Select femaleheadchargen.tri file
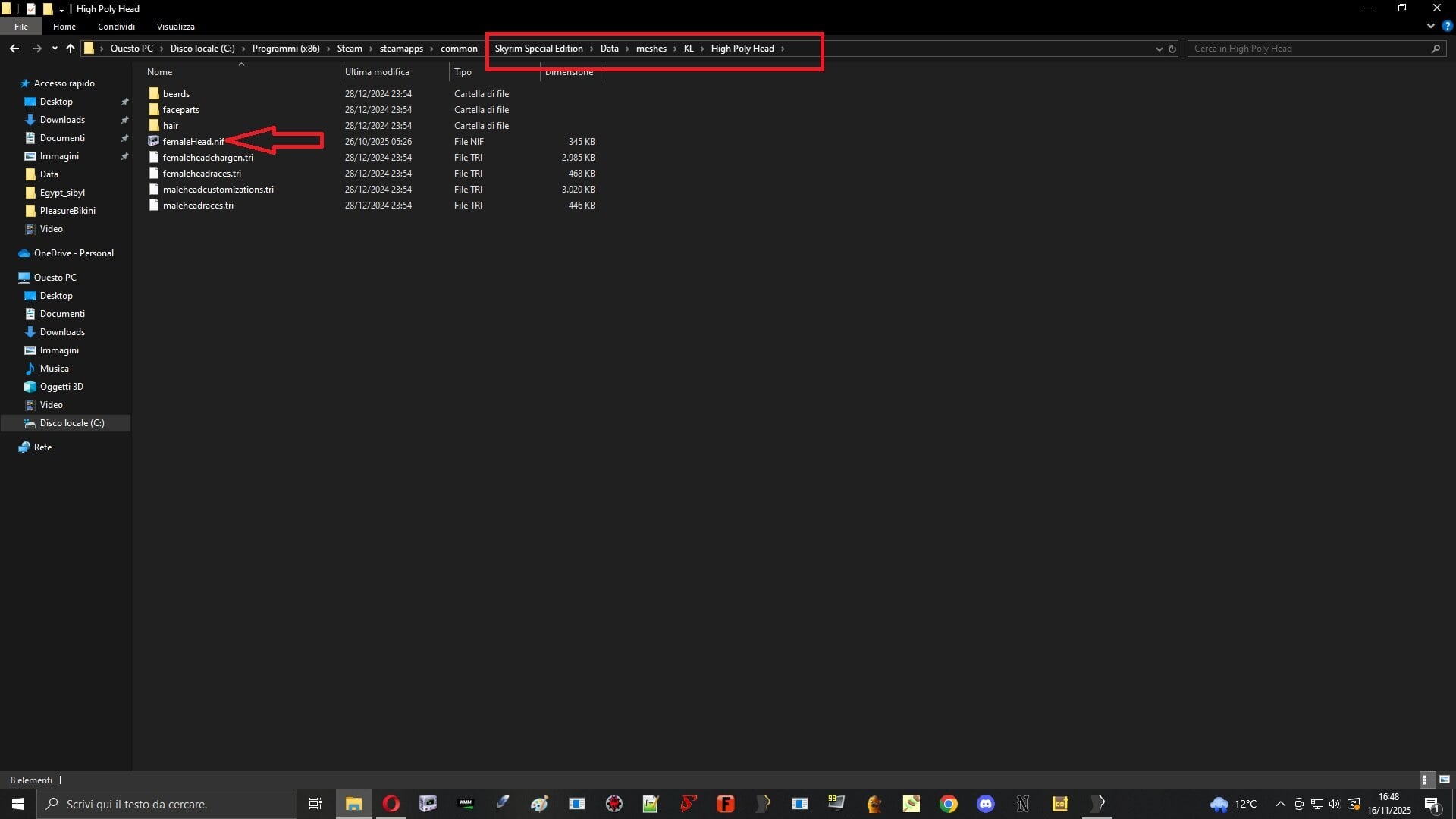Image resolution: width=1456 pixels, height=819 pixels. point(208,158)
